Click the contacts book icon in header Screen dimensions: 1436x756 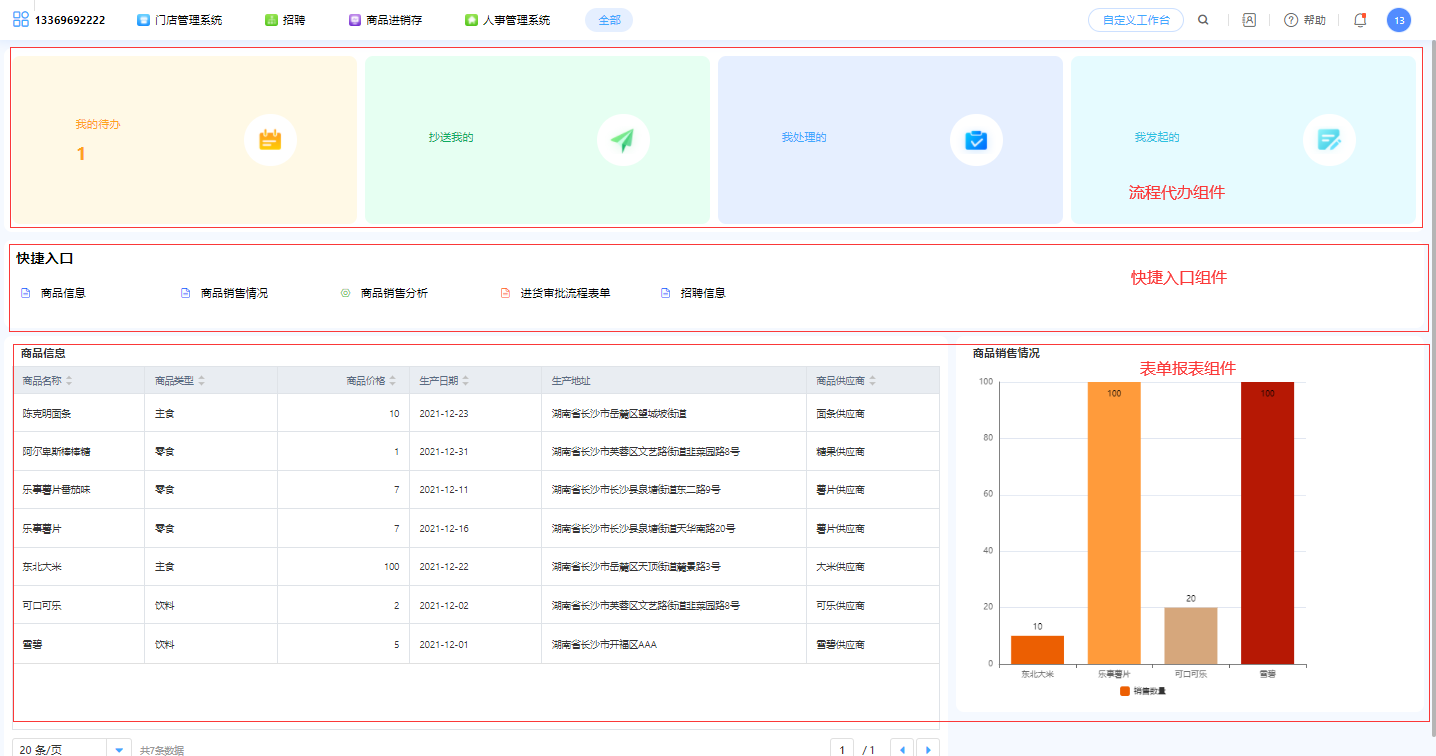pyautogui.click(x=1249, y=20)
